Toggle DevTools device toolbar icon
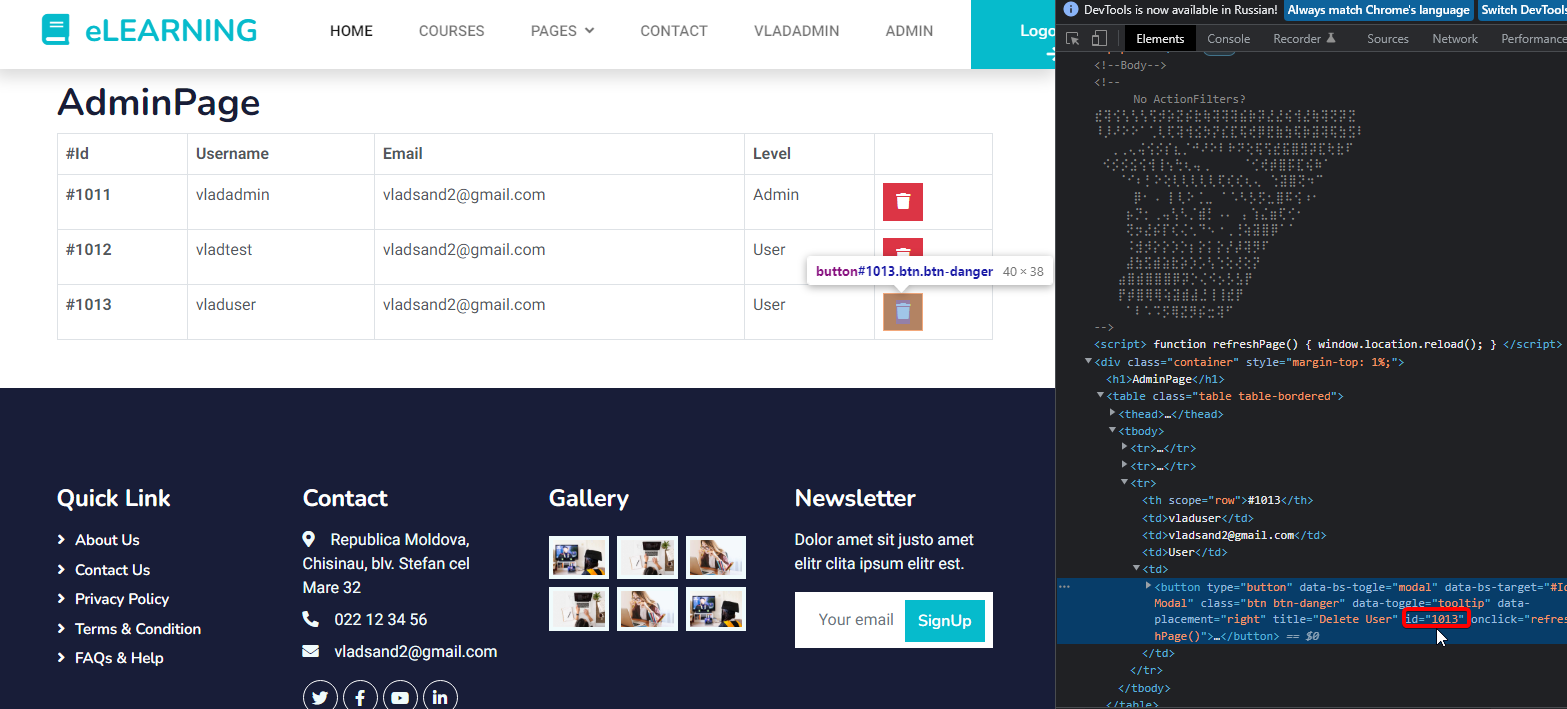Screen dimensions: 1567x709 [1099, 39]
